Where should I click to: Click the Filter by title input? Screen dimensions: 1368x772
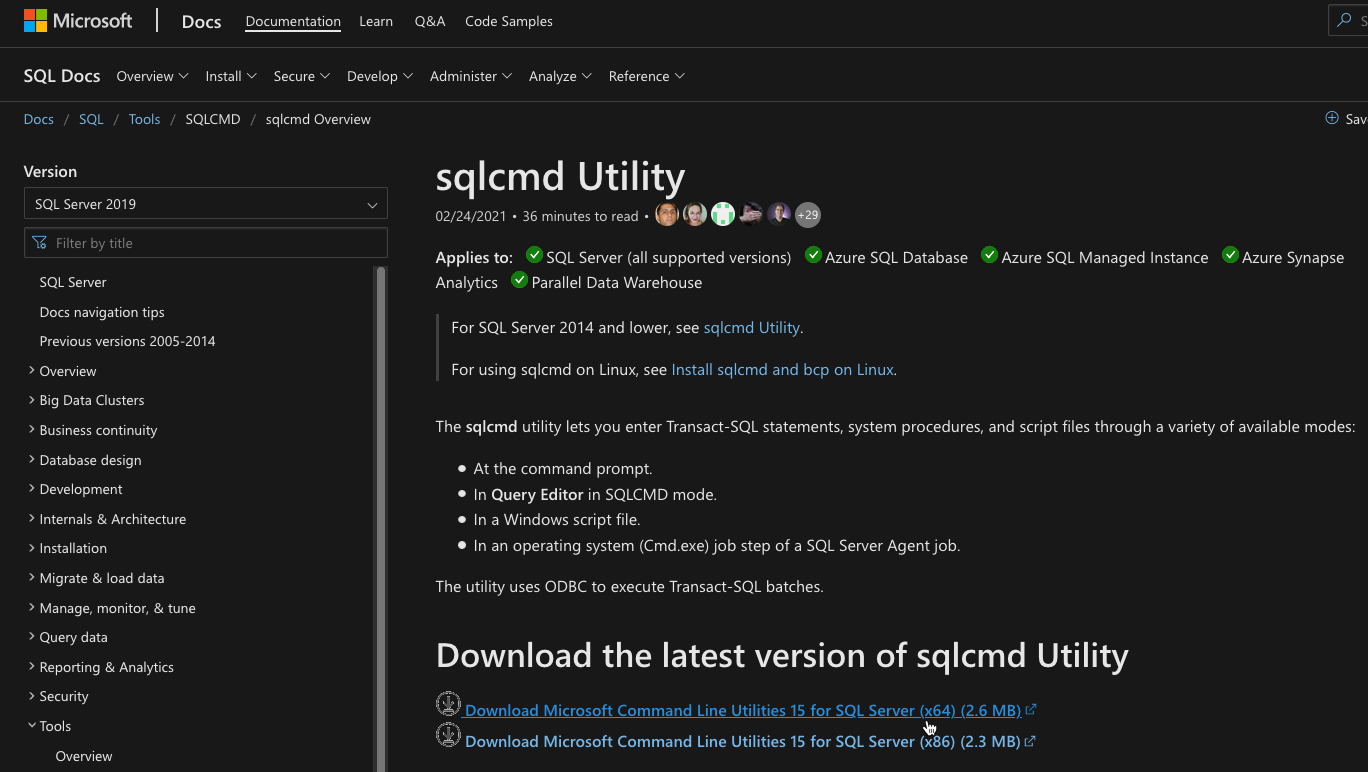206,243
